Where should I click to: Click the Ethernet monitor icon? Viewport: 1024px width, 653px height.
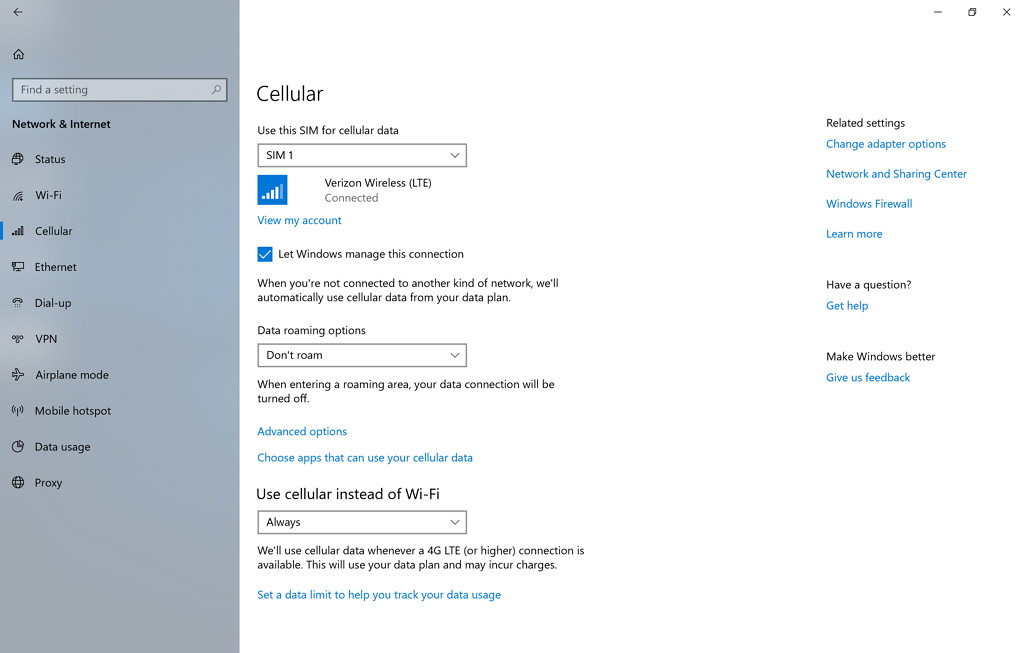(x=18, y=266)
